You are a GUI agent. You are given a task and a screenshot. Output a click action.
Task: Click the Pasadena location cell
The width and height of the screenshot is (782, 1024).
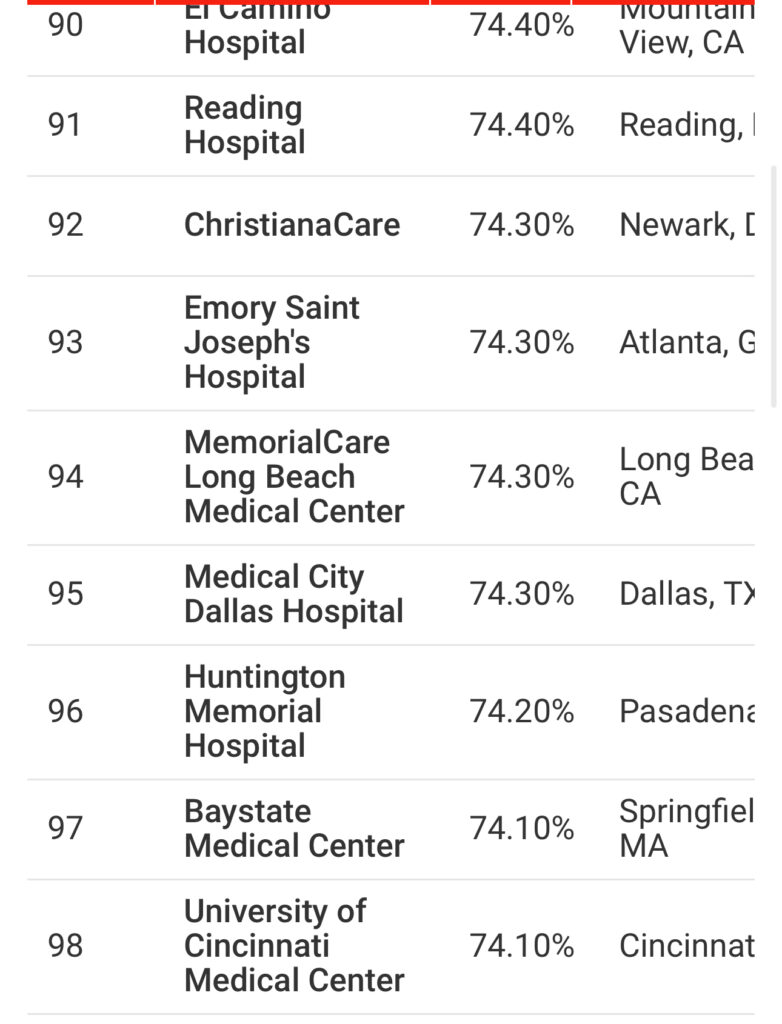coord(687,711)
